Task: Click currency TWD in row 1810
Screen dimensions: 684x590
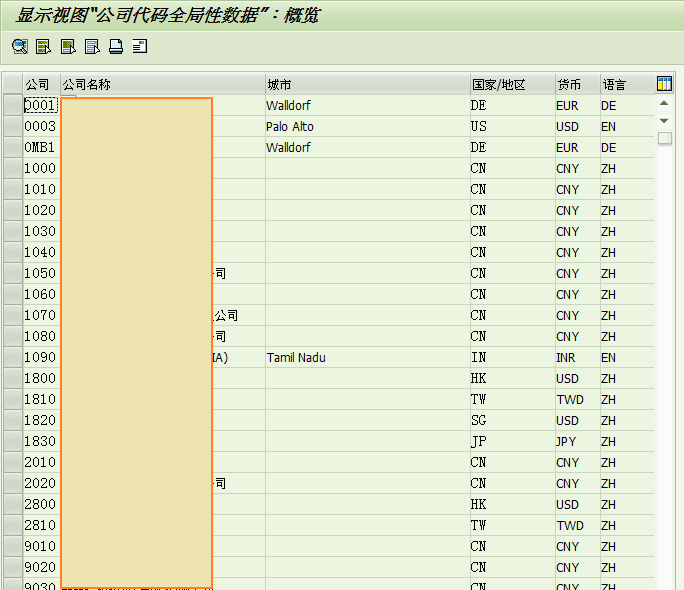Action: (570, 399)
